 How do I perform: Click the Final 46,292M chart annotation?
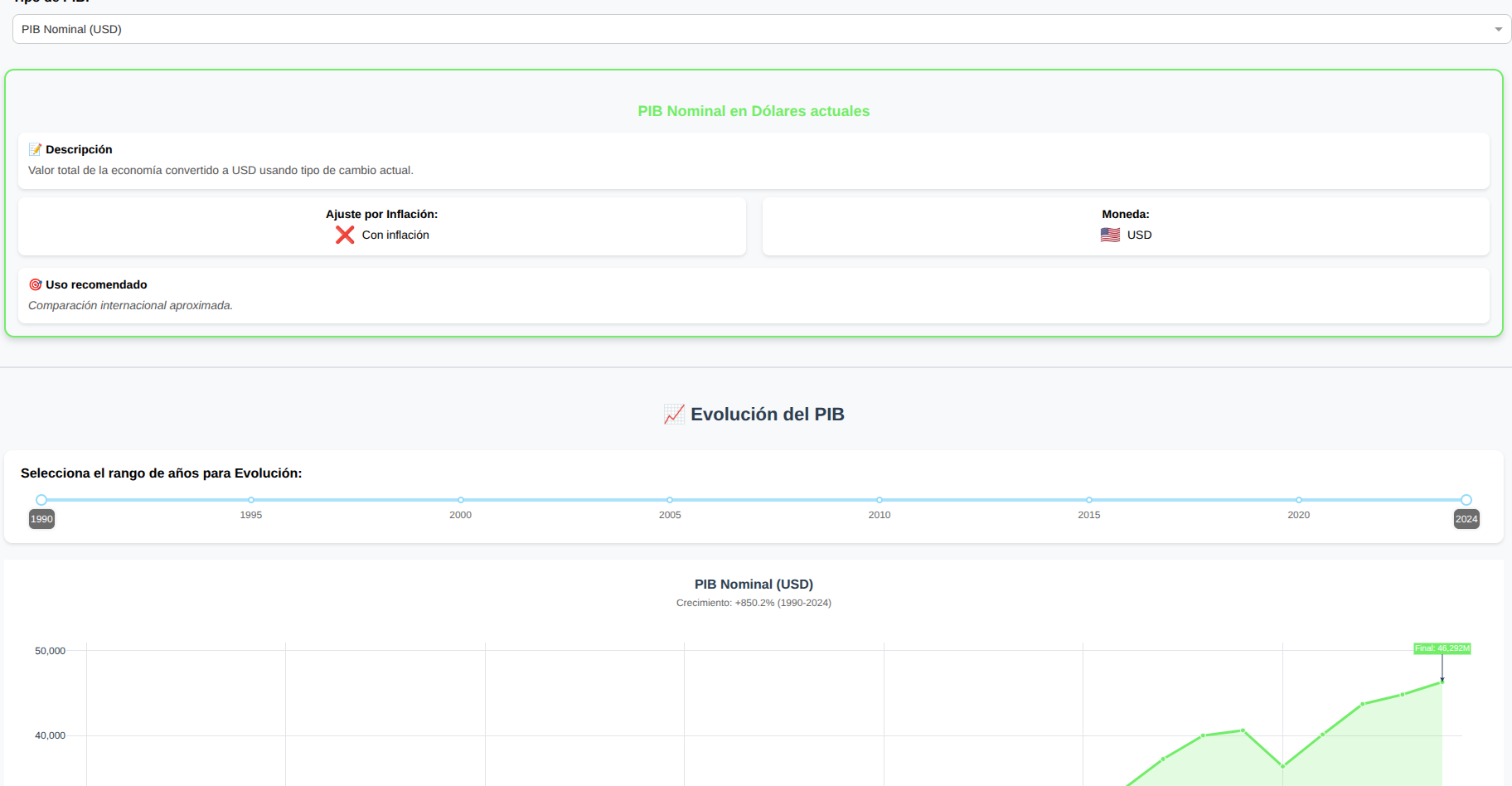pyautogui.click(x=1442, y=648)
